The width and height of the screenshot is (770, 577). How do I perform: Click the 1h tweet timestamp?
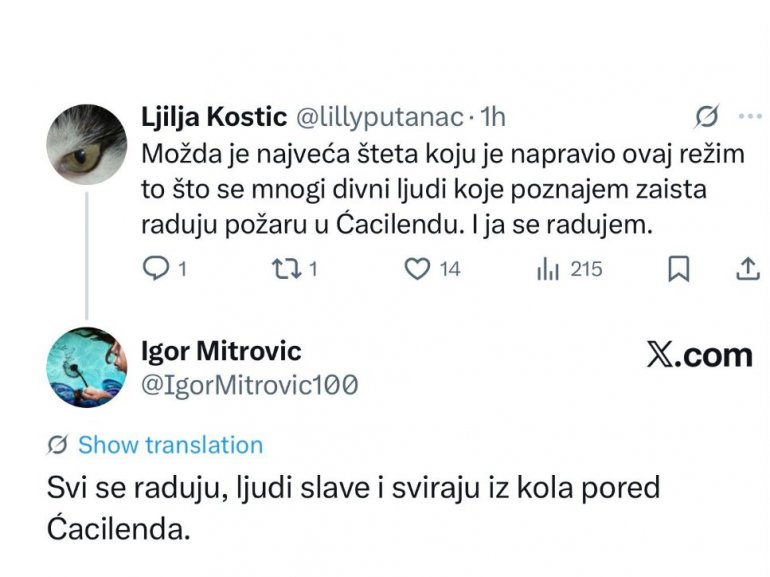point(493,118)
